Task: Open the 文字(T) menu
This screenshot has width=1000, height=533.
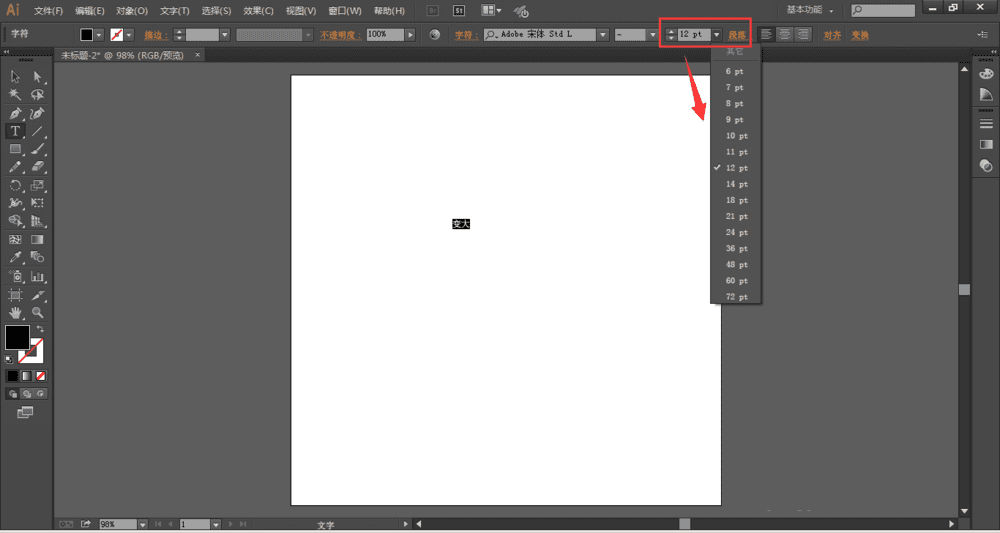Action: pyautogui.click(x=175, y=11)
